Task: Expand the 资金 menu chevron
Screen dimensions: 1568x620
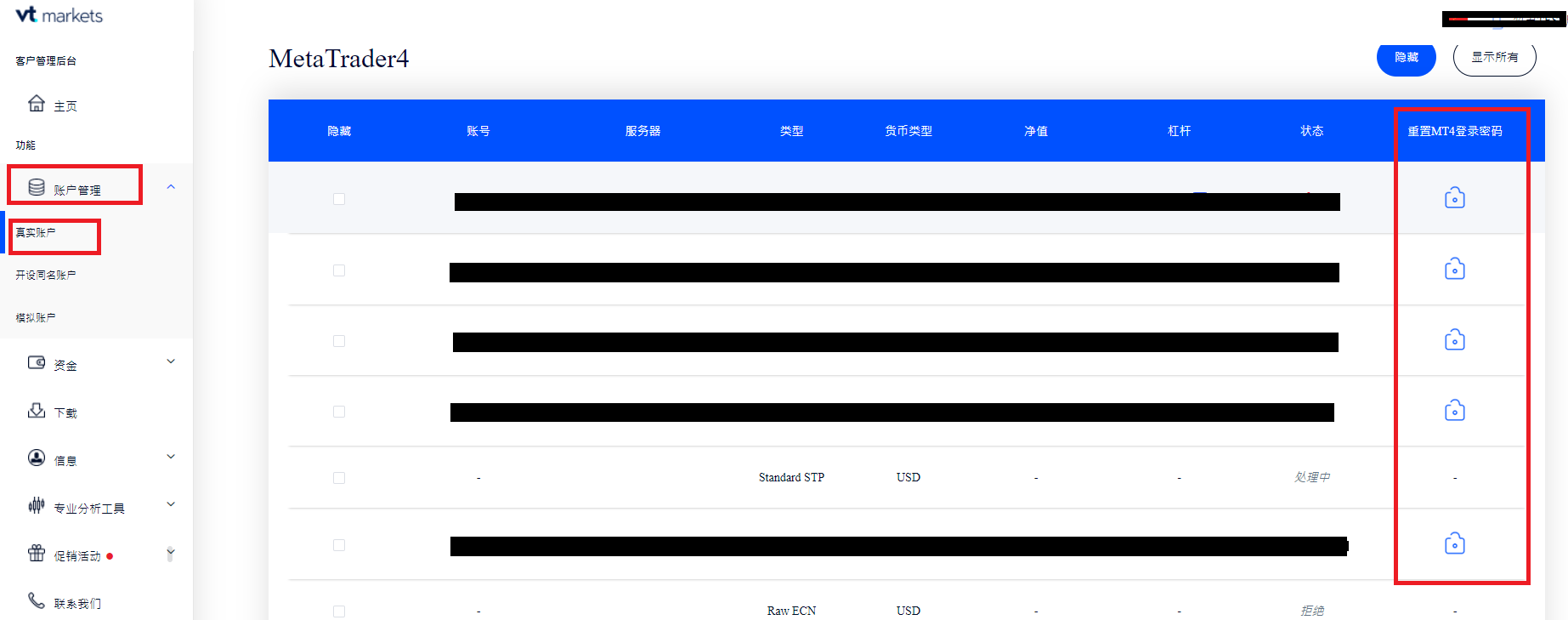Action: [x=171, y=361]
